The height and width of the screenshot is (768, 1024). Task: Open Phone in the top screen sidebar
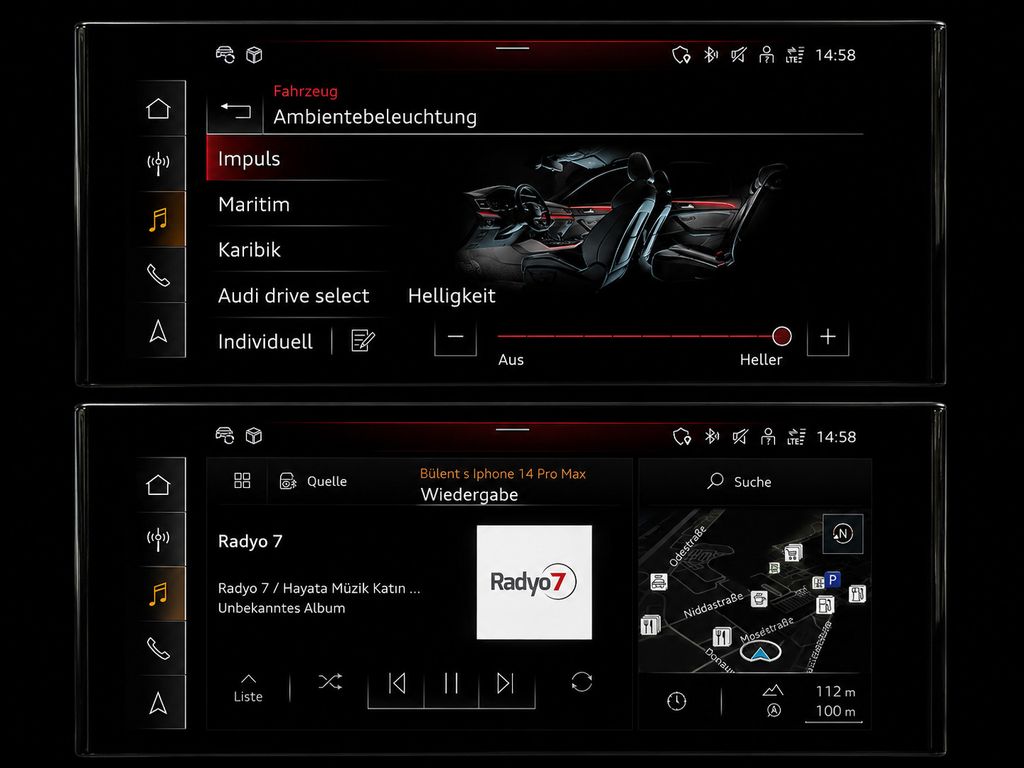click(x=159, y=275)
